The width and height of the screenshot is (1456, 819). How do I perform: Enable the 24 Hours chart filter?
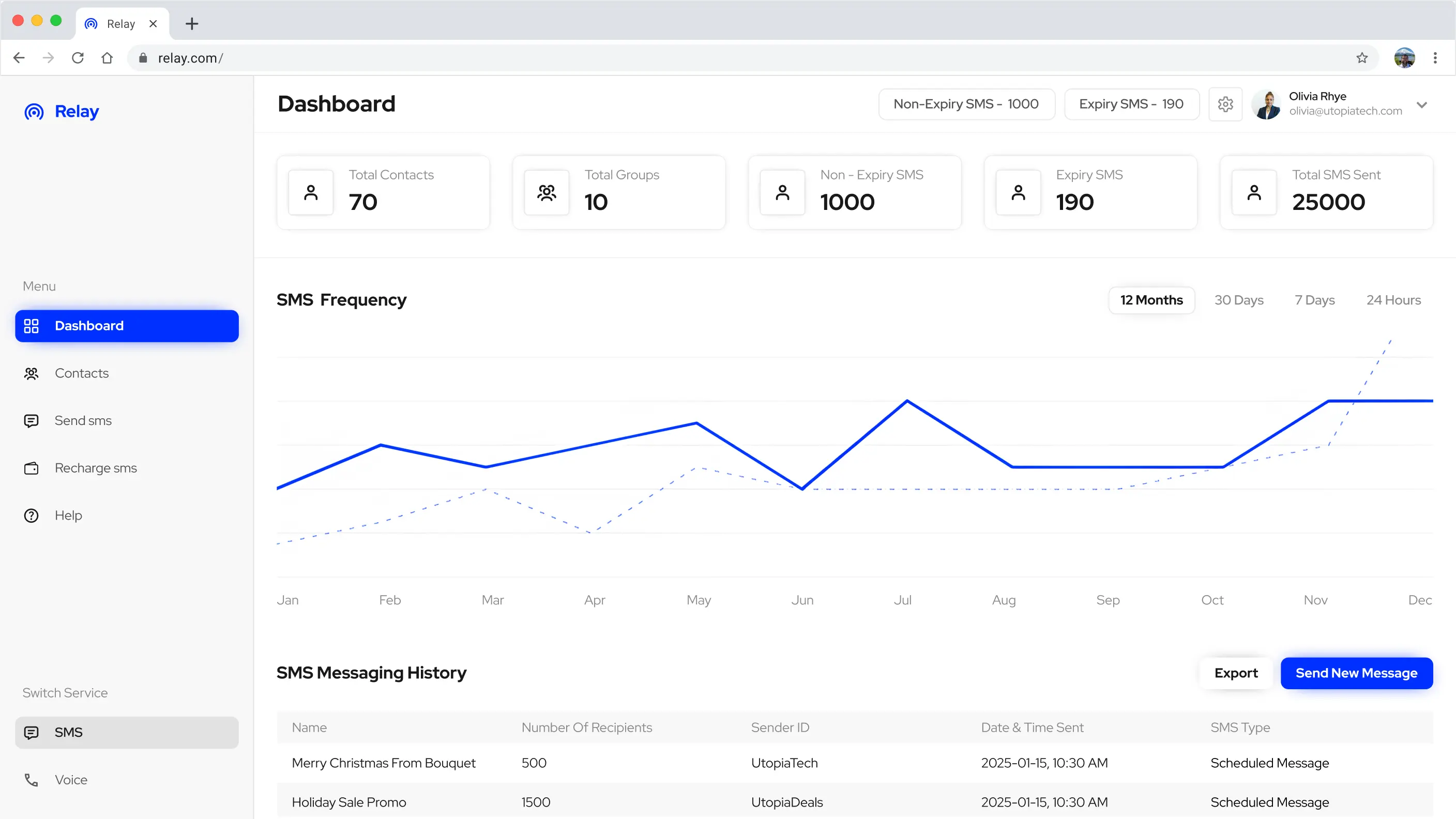click(x=1394, y=300)
